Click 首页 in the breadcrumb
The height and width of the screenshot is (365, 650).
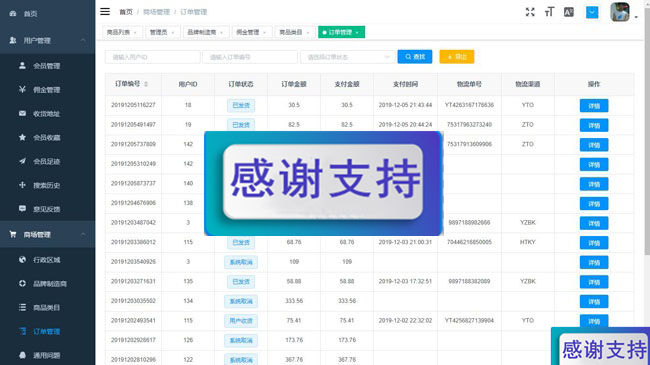coord(126,12)
